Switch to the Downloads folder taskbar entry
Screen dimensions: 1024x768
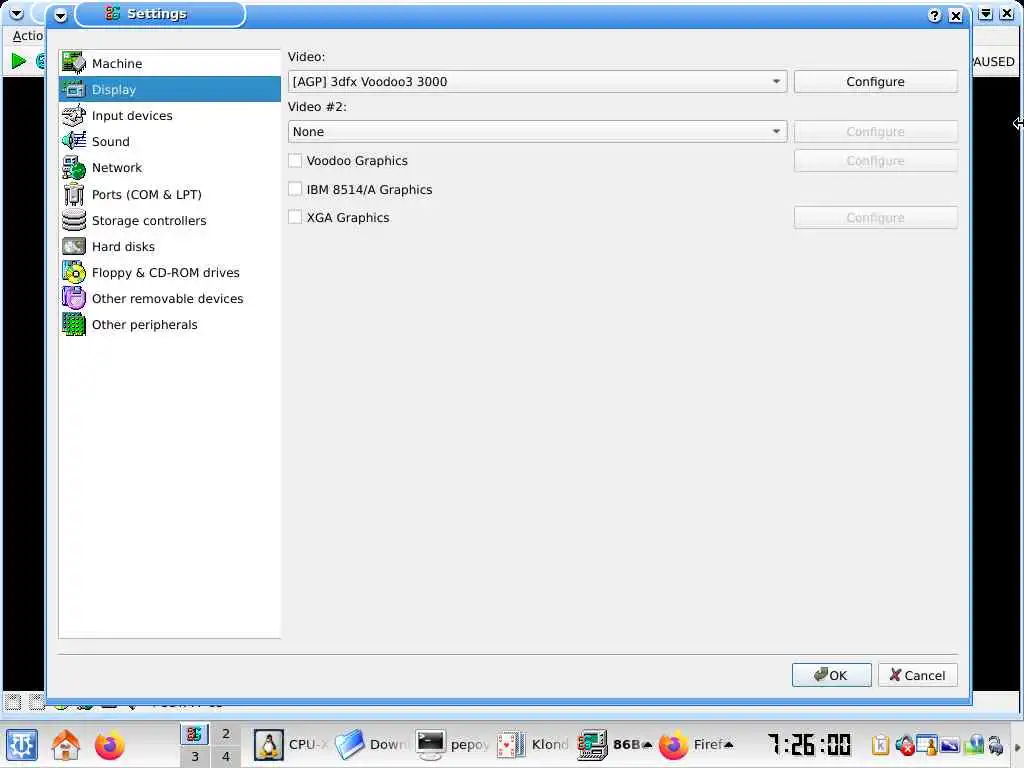point(371,744)
